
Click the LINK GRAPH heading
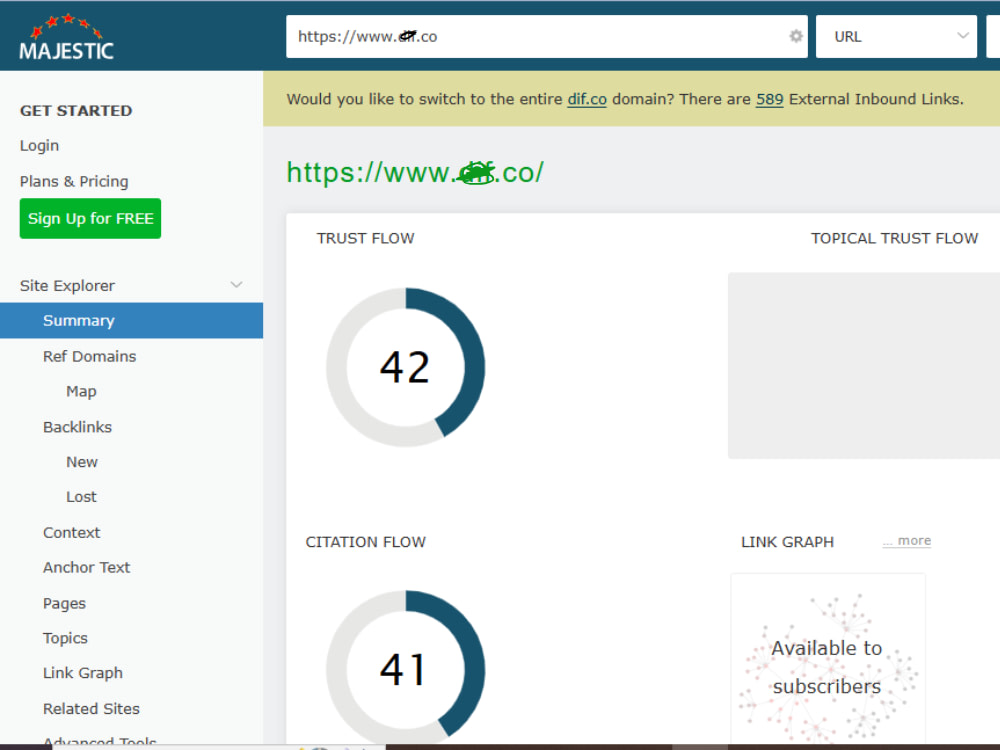(788, 542)
